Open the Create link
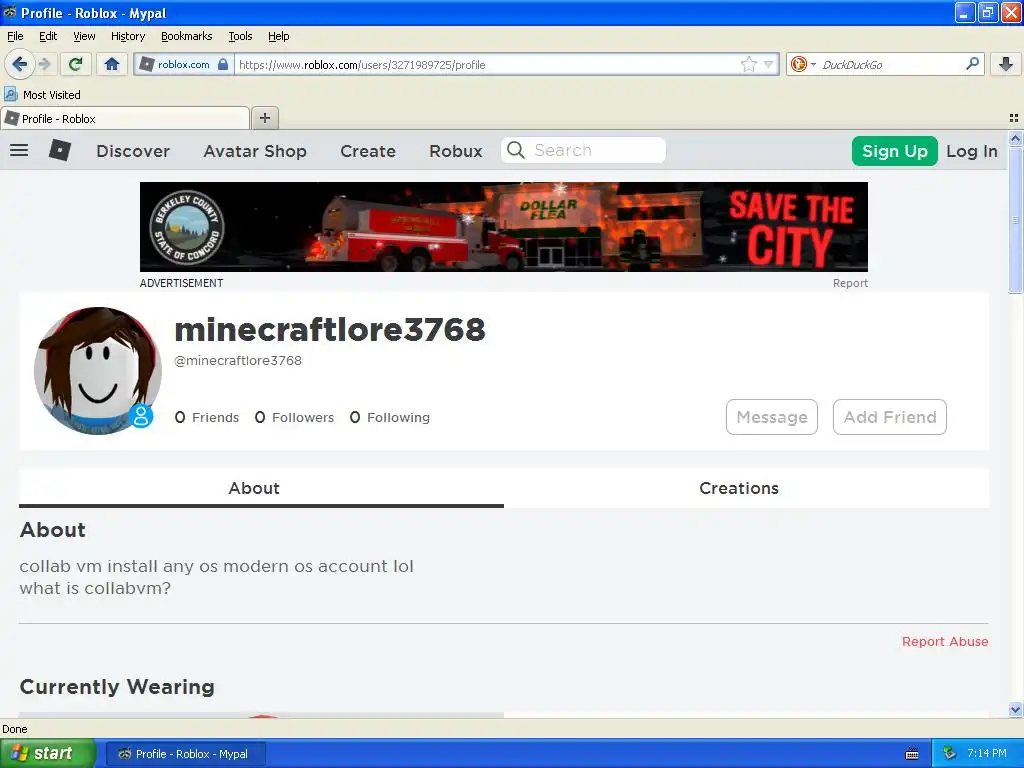This screenshot has width=1024, height=768. 368,151
